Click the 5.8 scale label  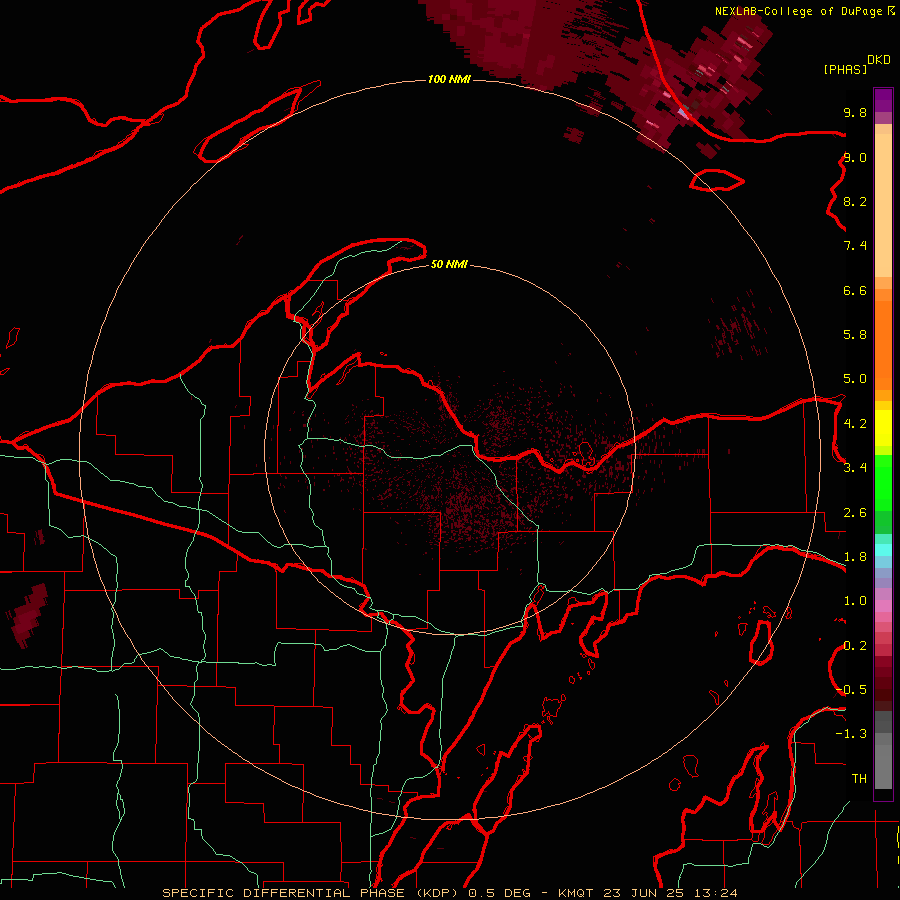855,335
